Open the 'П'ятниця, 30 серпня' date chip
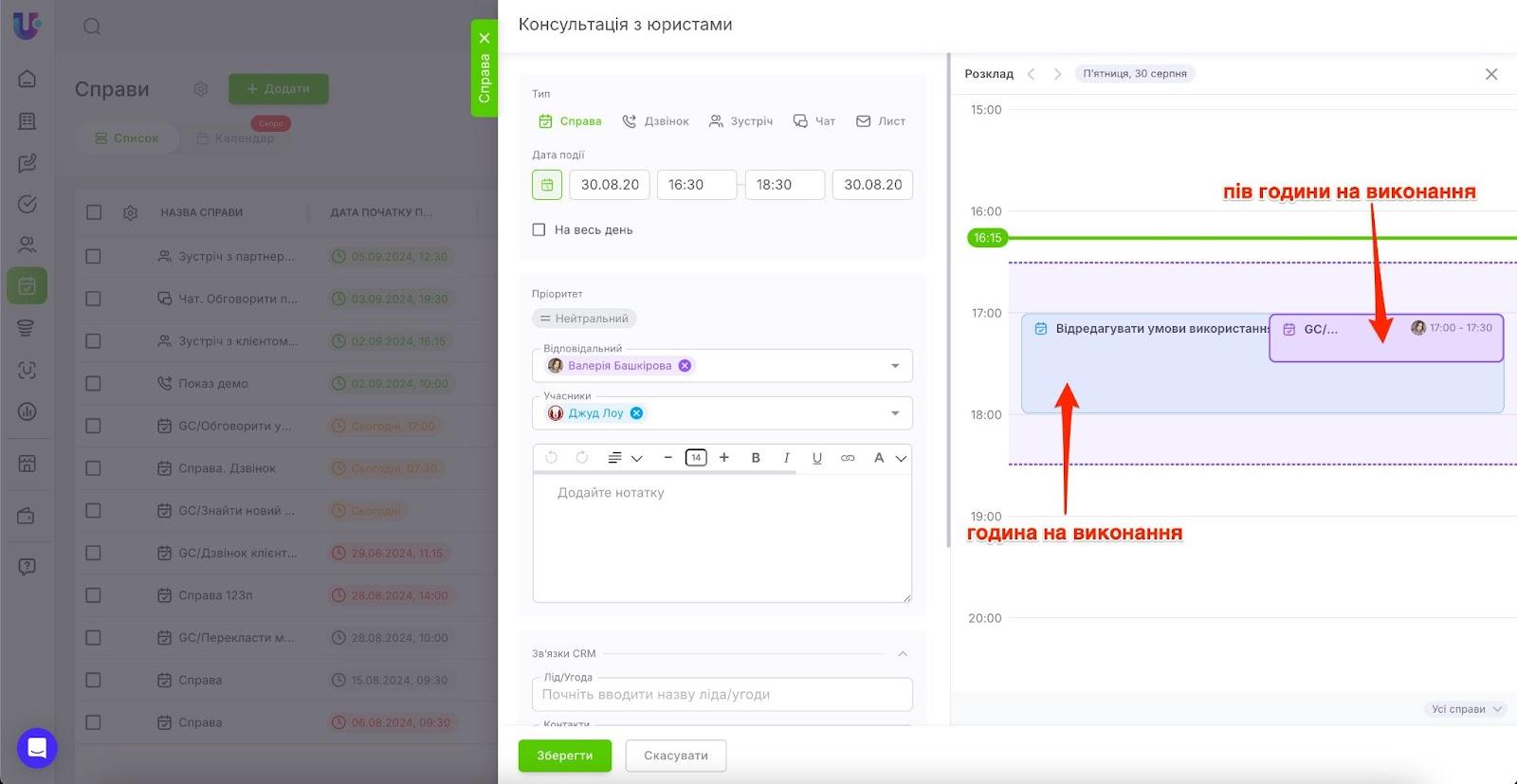 click(1135, 74)
